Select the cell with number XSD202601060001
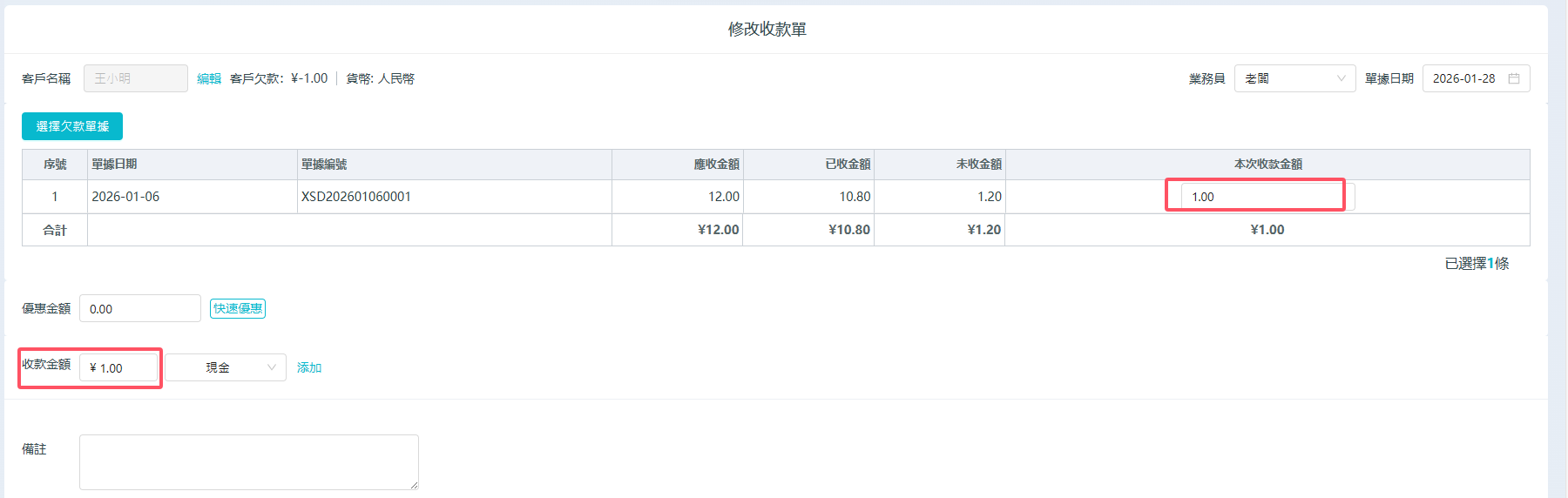Viewport: 1568px width, 498px height. (x=356, y=197)
